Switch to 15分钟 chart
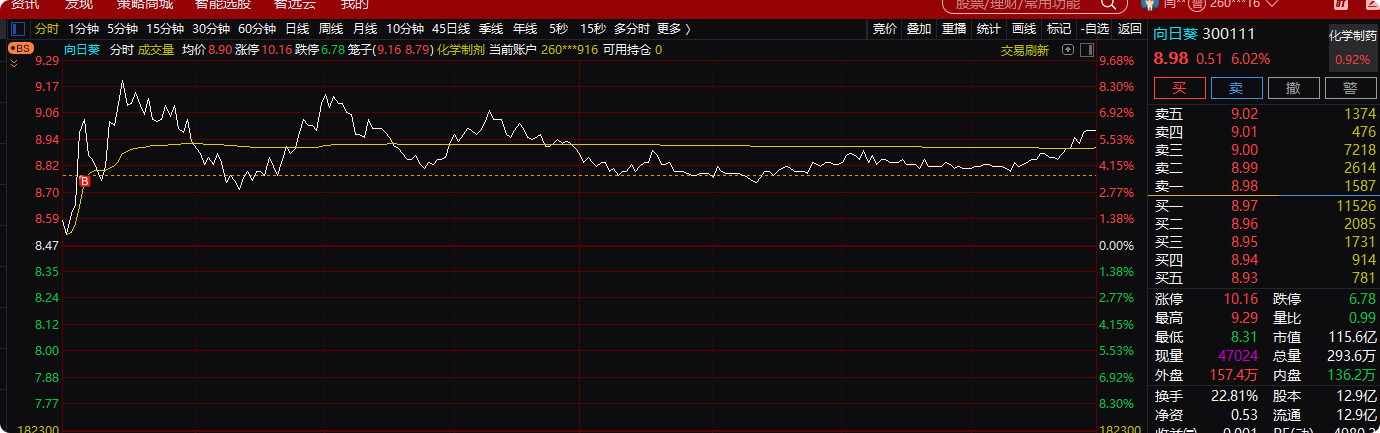Viewport: 1380px width, 433px height. pos(165,29)
